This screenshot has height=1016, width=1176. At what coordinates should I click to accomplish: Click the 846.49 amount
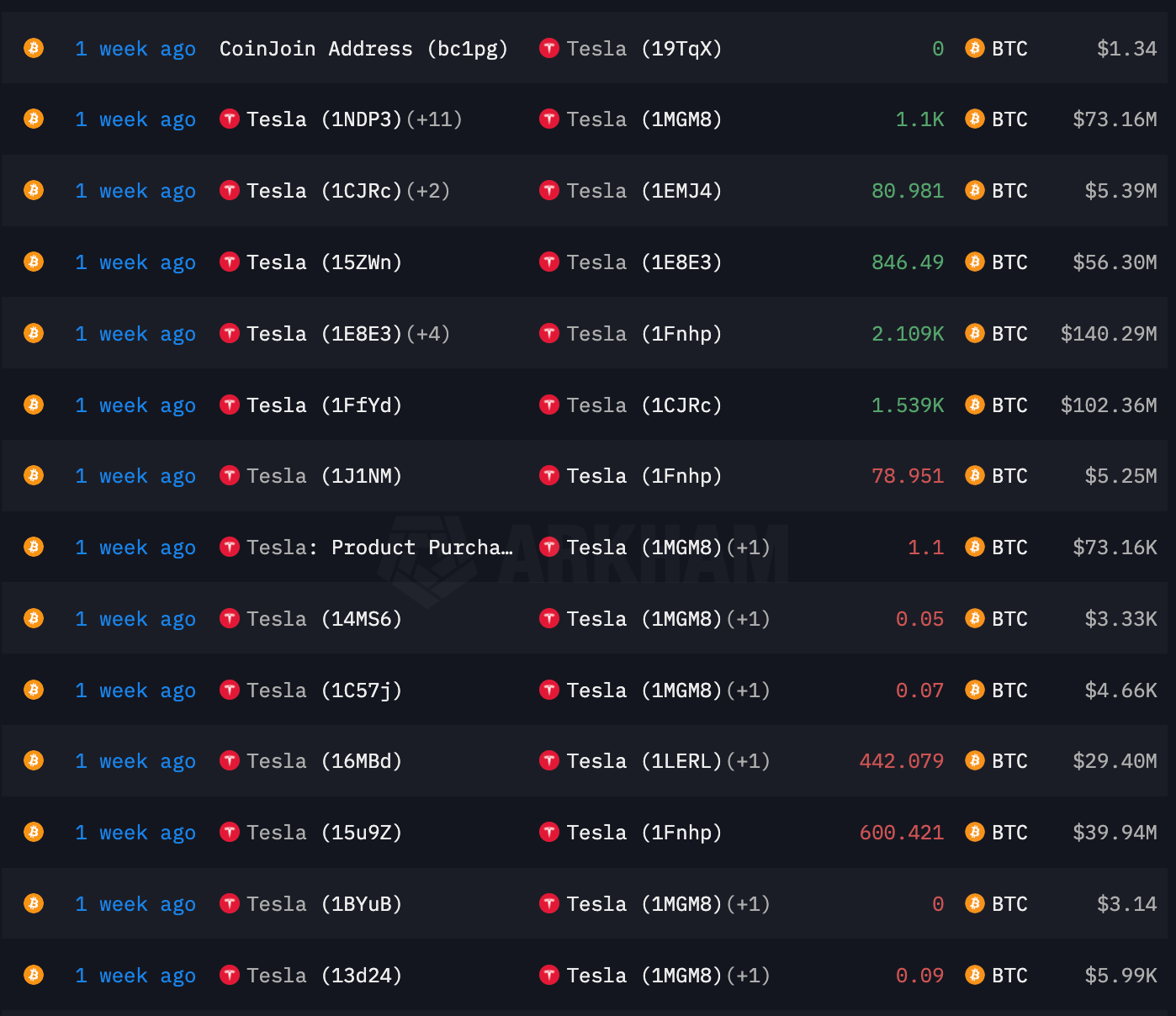pyautogui.click(x=908, y=262)
